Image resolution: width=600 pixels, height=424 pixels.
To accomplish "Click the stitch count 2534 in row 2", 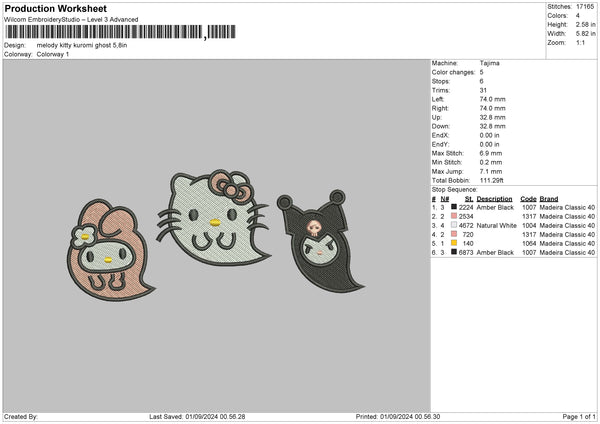I will tap(466, 217).
